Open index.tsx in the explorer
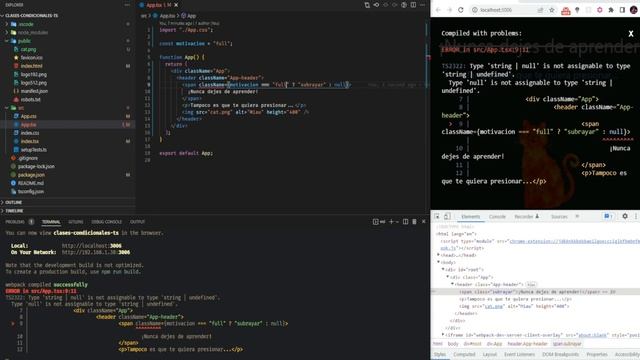This screenshot has height=360, width=640. [30, 141]
